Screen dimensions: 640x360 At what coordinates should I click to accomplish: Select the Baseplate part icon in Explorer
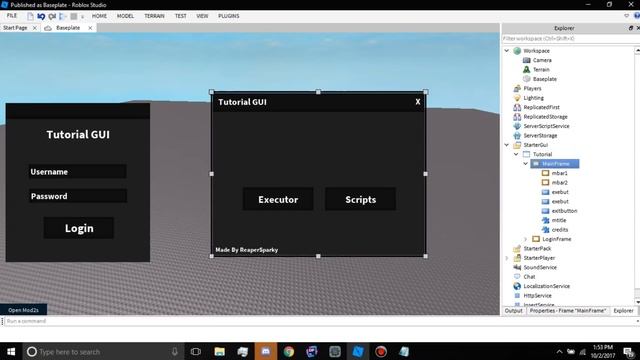[527, 79]
